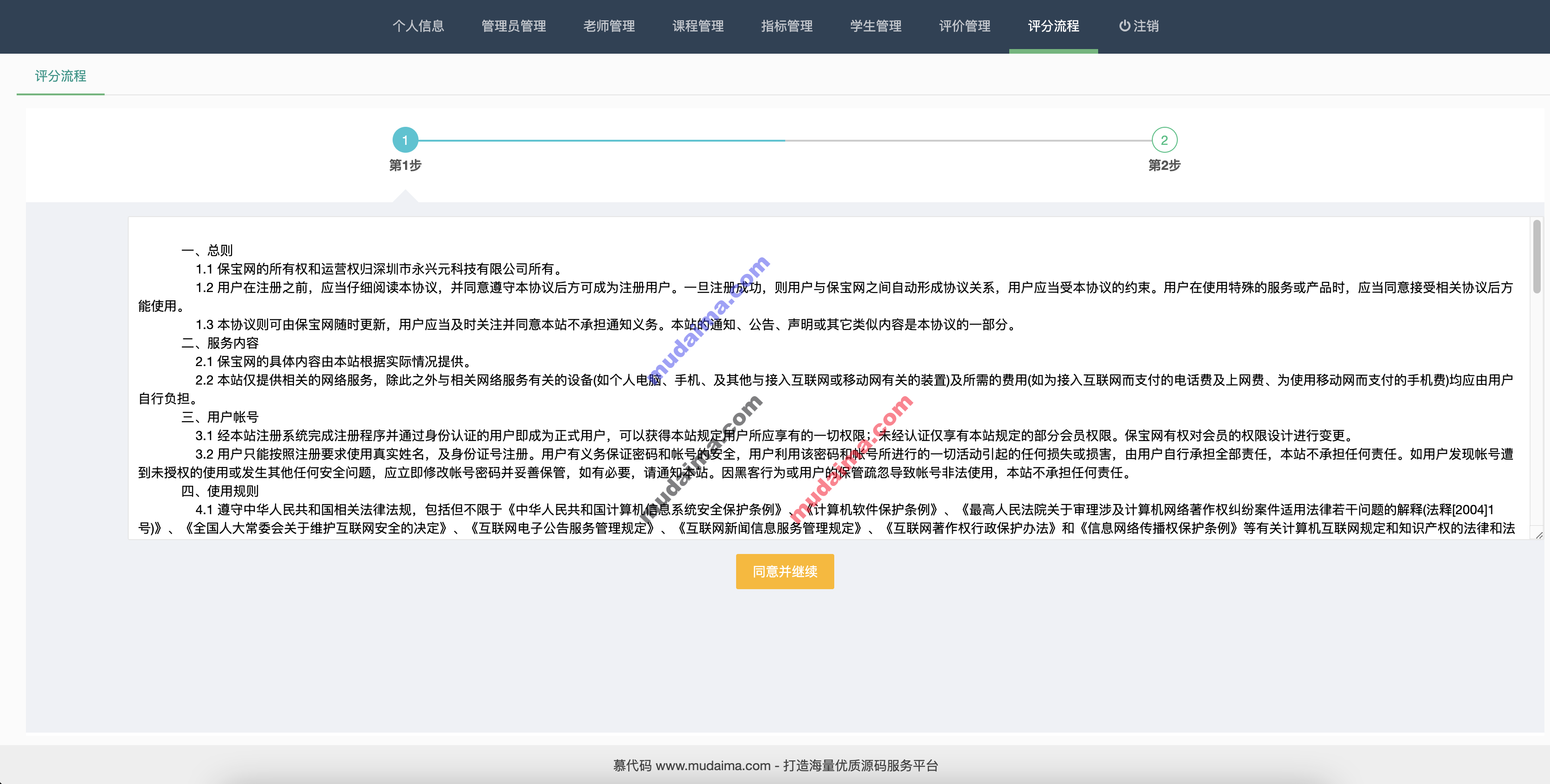Click the line starting 1.1 保宝网的所有权
Image resolution: width=1550 pixels, height=784 pixels.
pyautogui.click(x=380, y=269)
